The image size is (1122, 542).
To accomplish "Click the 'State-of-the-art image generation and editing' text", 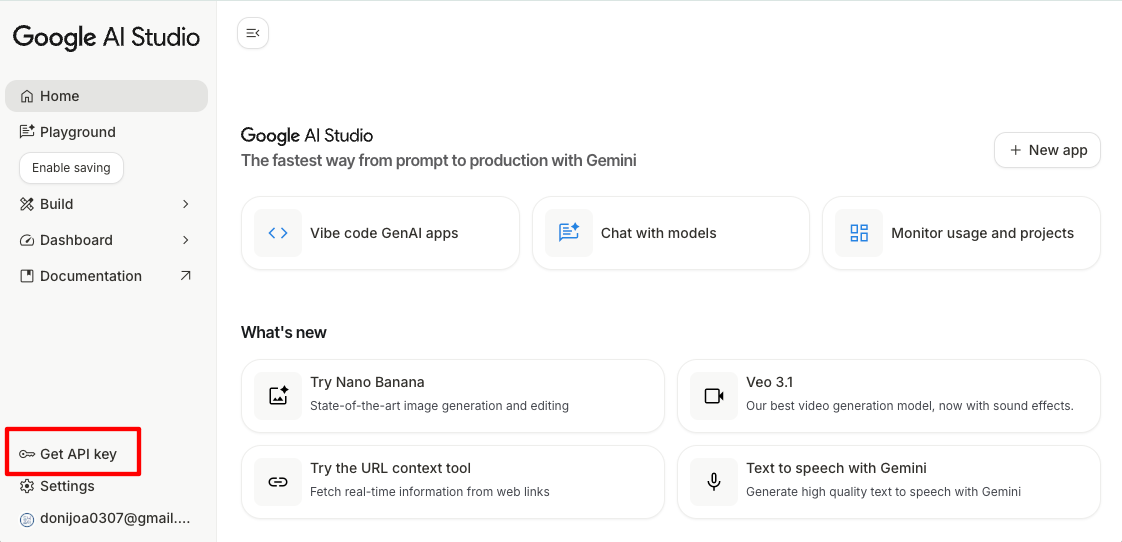I will [x=439, y=406].
